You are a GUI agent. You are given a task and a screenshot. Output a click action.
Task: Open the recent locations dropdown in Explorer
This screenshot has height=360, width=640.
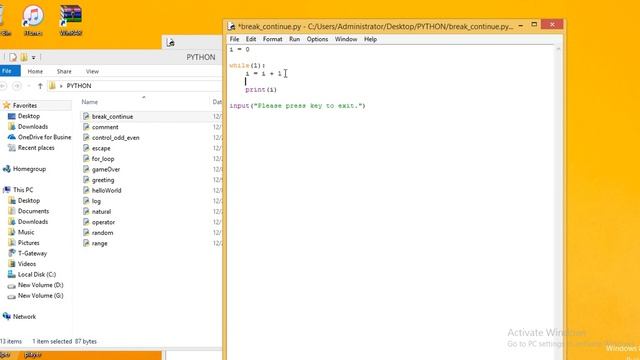click(29, 86)
